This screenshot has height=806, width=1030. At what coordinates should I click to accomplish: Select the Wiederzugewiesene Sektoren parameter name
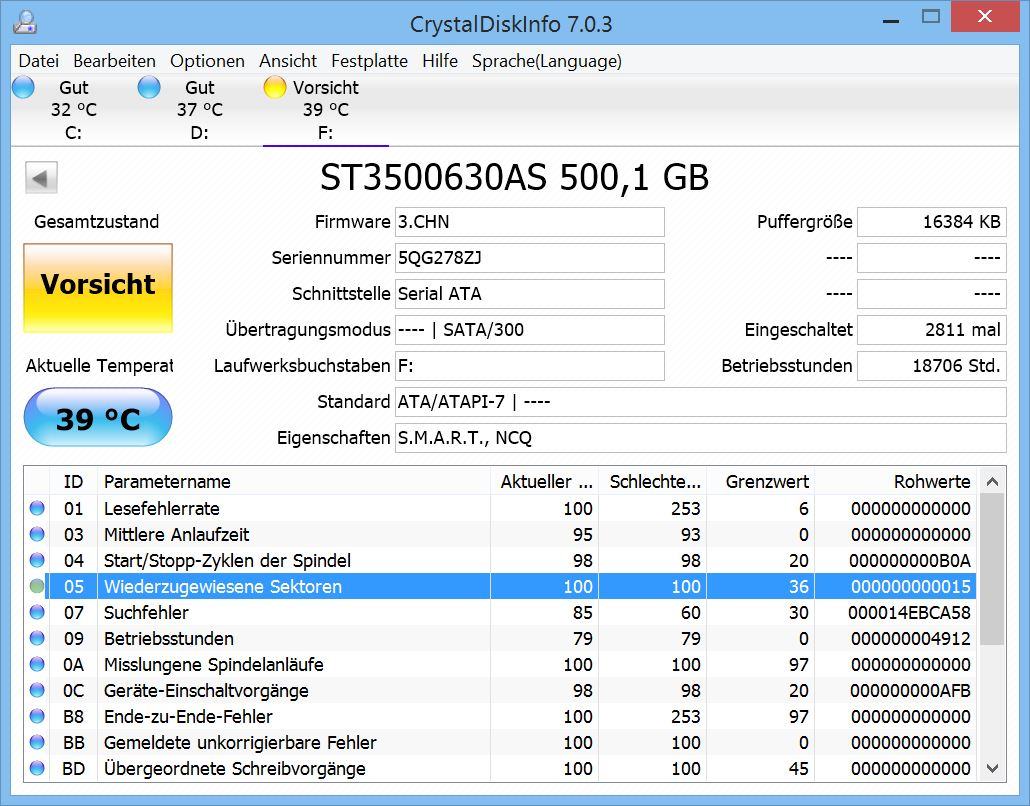(x=223, y=587)
